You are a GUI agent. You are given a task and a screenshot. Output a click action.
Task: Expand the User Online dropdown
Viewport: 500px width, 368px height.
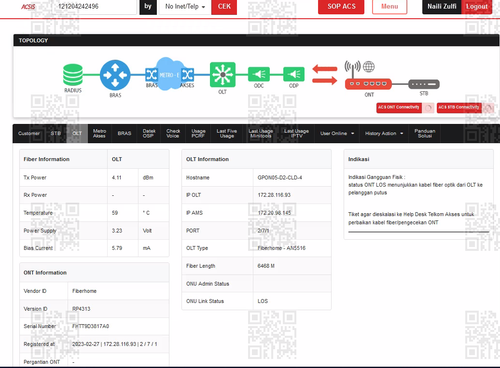pyautogui.click(x=337, y=133)
